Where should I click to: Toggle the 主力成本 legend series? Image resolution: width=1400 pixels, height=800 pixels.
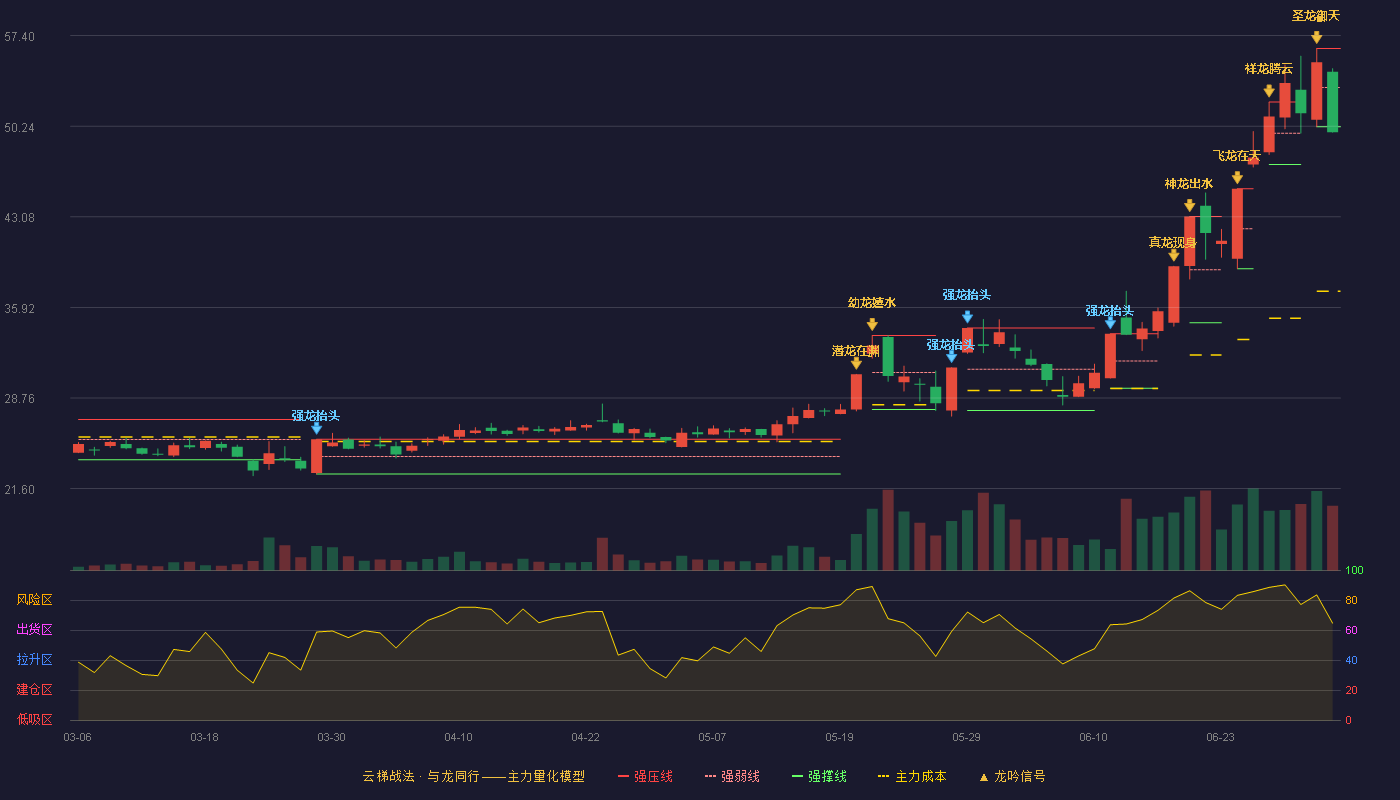click(912, 776)
